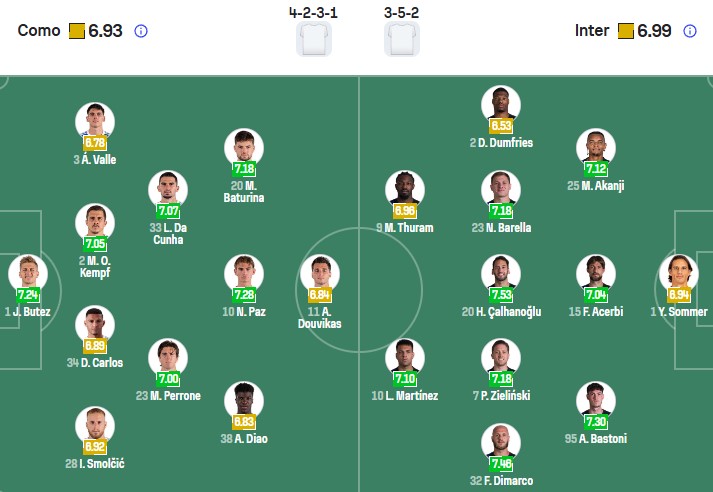
Task: Select goalkeeper J. Butez avatar
Action: 27,273
